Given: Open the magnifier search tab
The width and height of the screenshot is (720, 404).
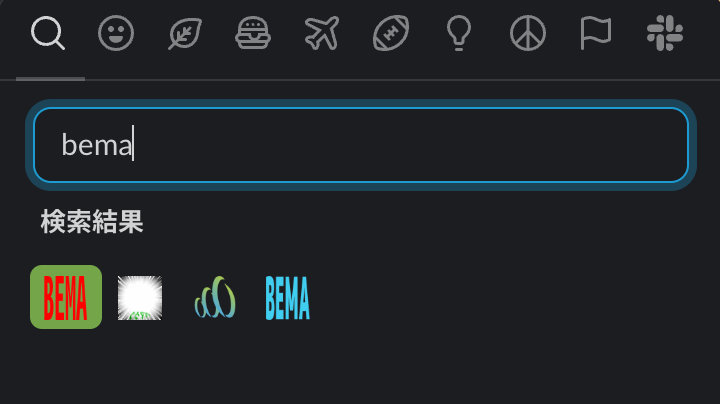Looking at the screenshot, I should (x=48, y=33).
